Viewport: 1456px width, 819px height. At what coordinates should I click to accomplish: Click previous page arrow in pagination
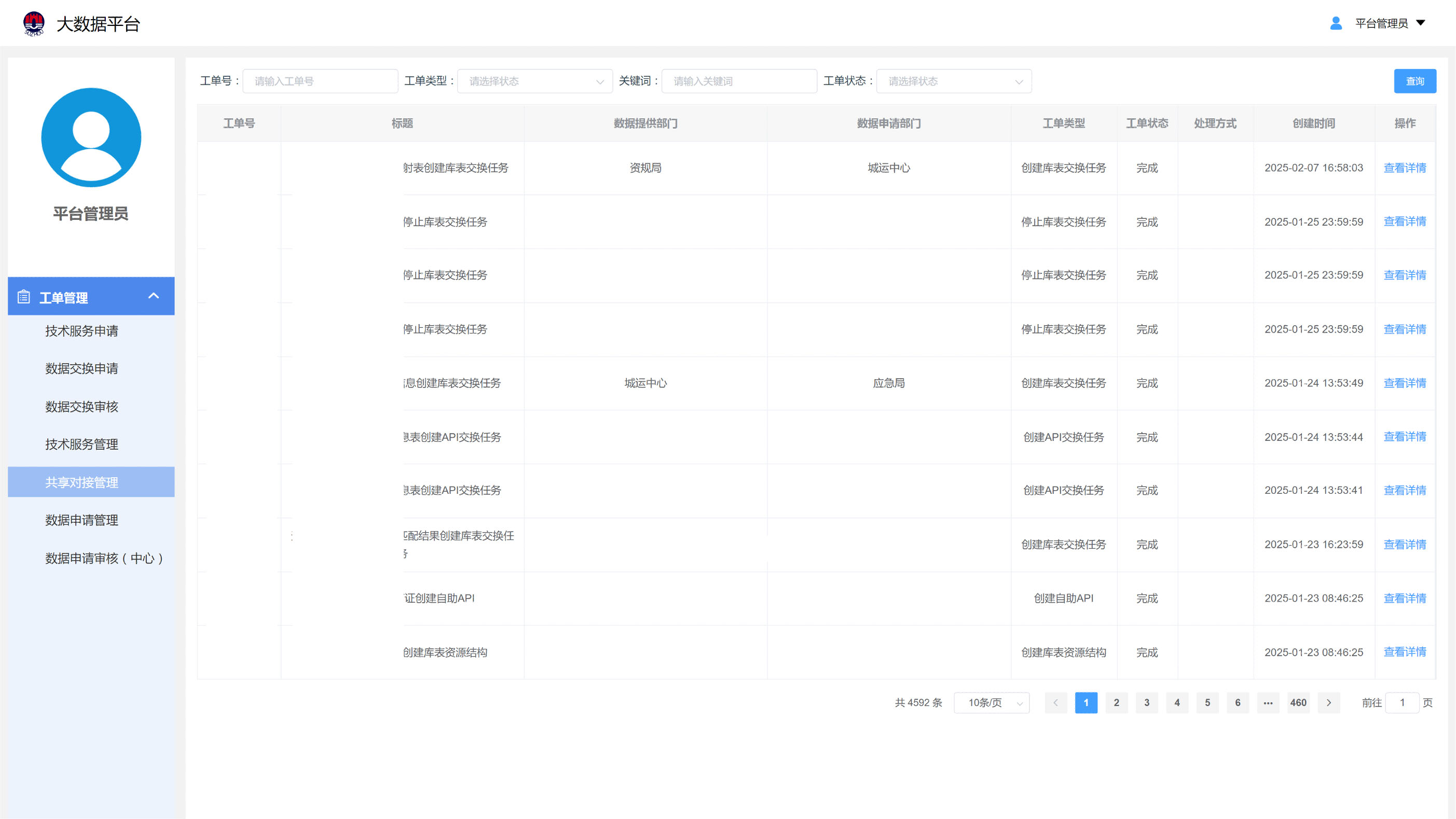click(1055, 703)
